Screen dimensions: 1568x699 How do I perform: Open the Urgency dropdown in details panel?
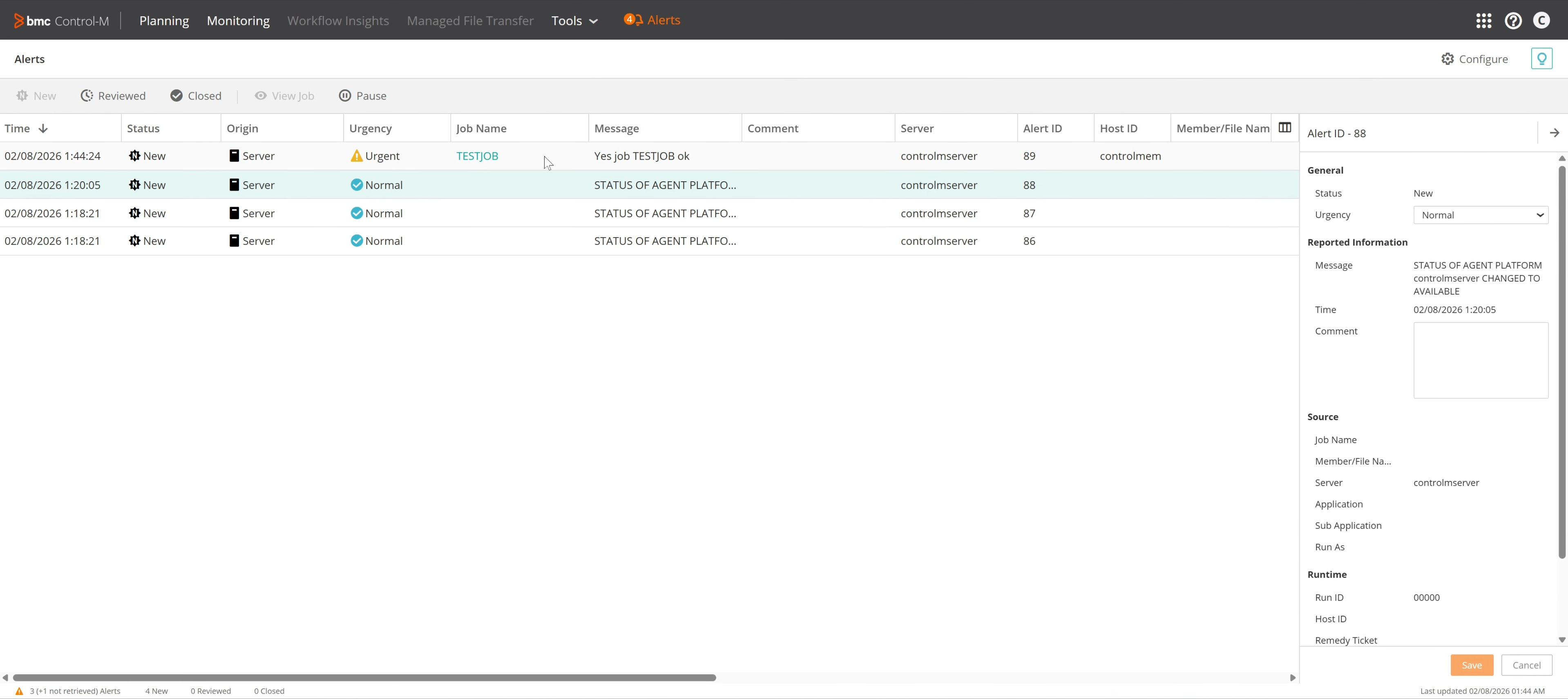coord(1480,215)
